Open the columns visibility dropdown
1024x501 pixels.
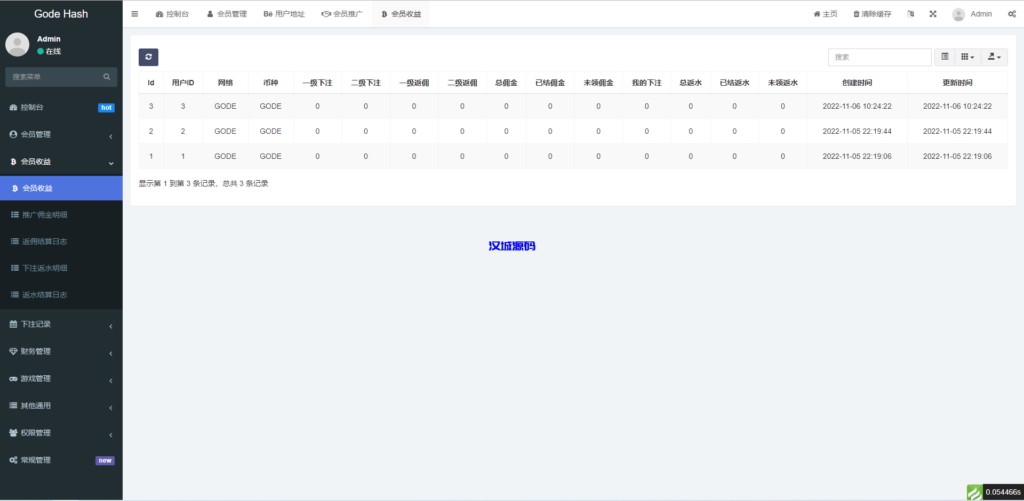pos(967,57)
